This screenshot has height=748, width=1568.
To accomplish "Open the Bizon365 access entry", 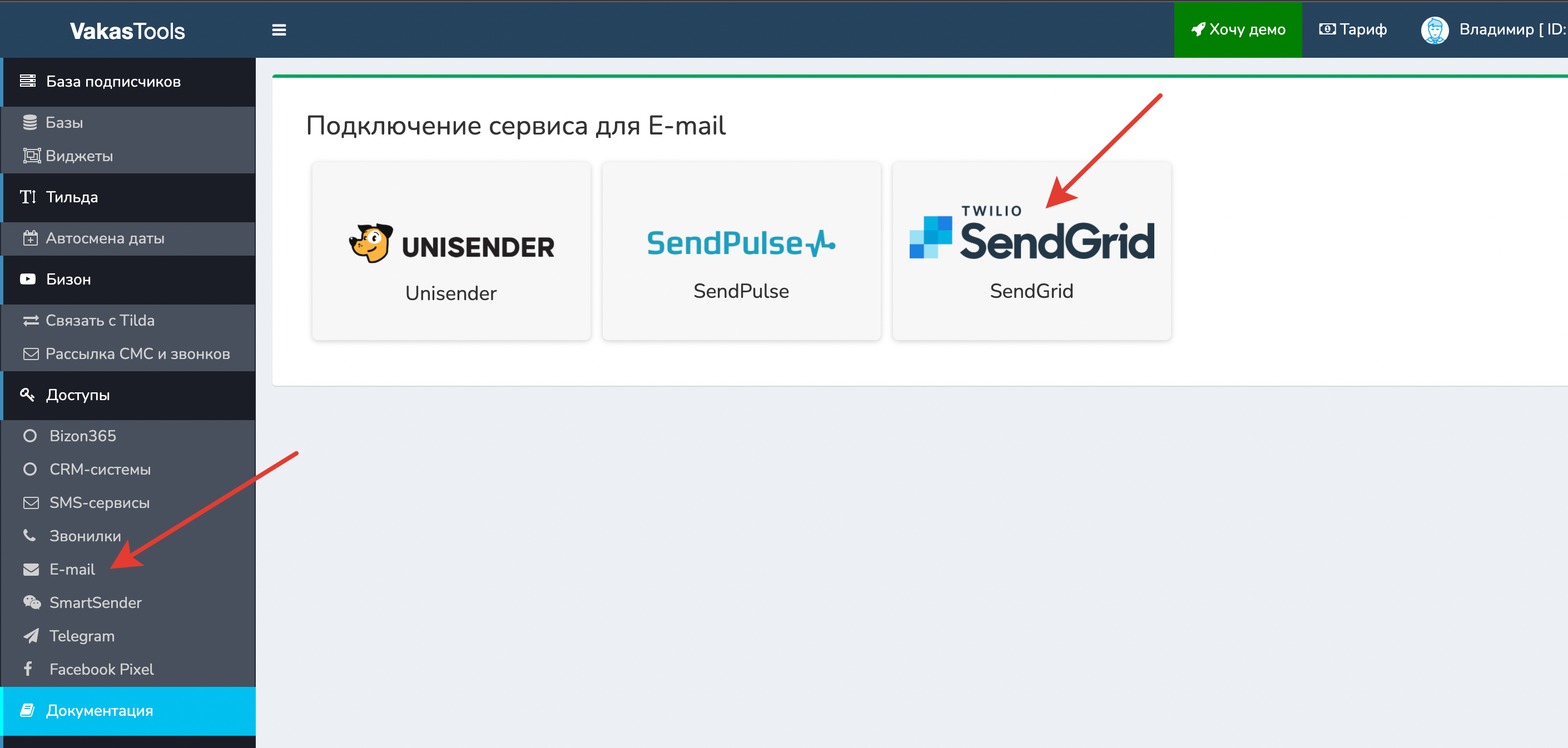I will pyautogui.click(x=128, y=436).
